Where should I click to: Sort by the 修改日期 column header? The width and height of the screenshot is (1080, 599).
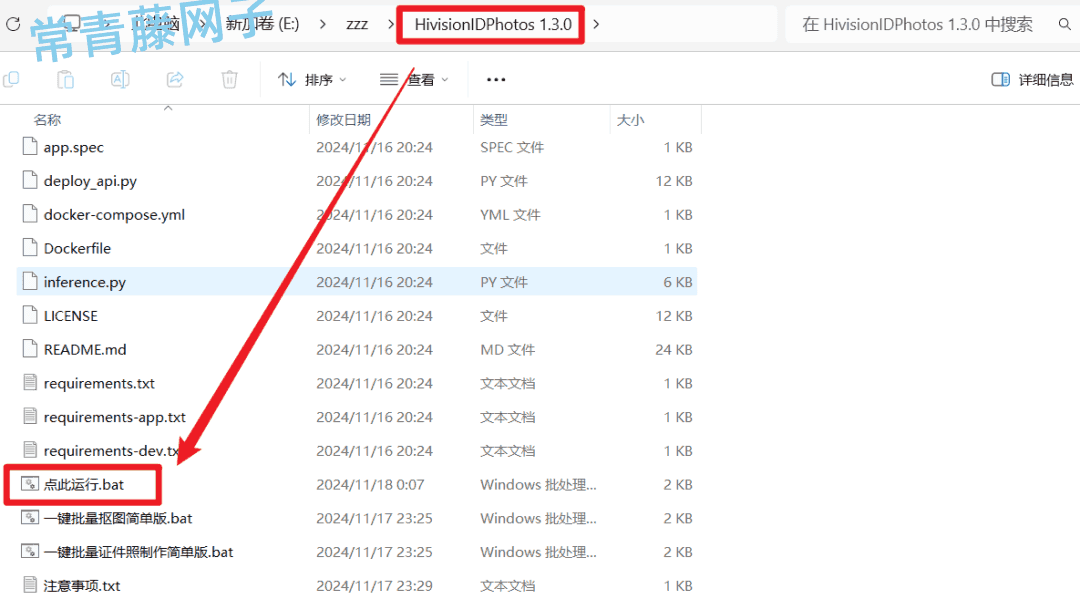pyautogui.click(x=344, y=120)
